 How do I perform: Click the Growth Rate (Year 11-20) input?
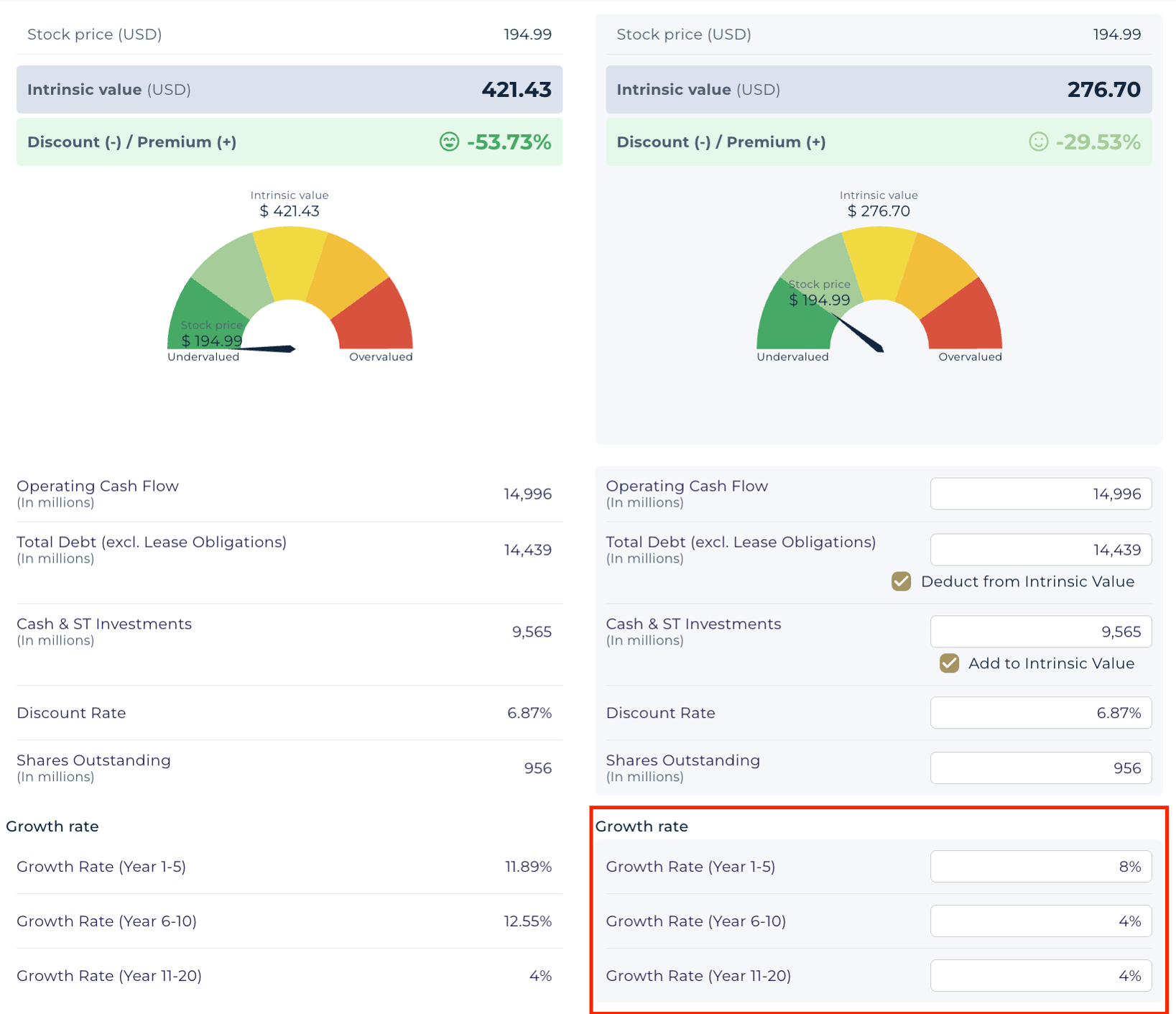[1040, 976]
